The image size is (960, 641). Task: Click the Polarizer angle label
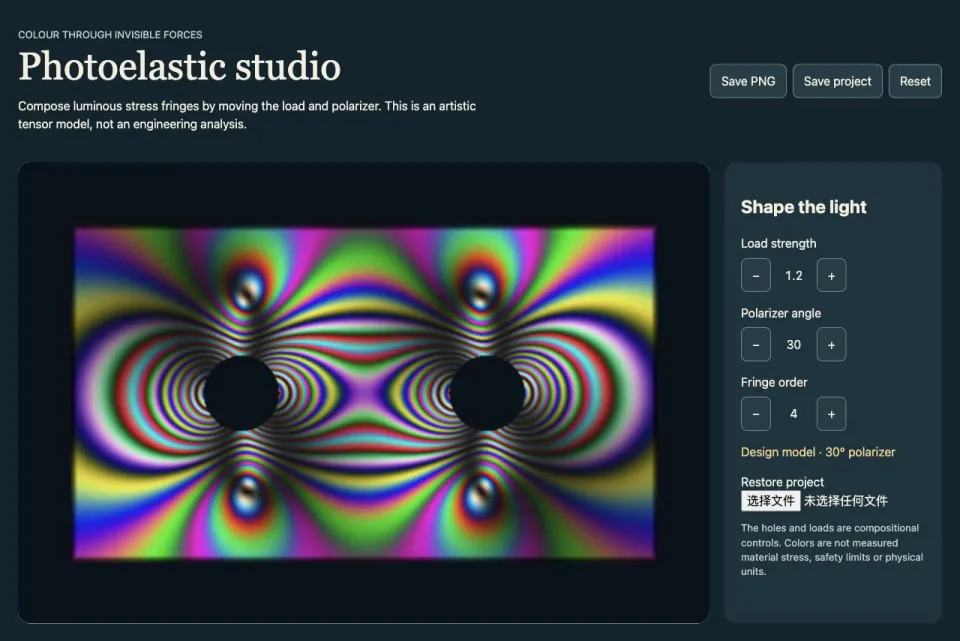(781, 313)
